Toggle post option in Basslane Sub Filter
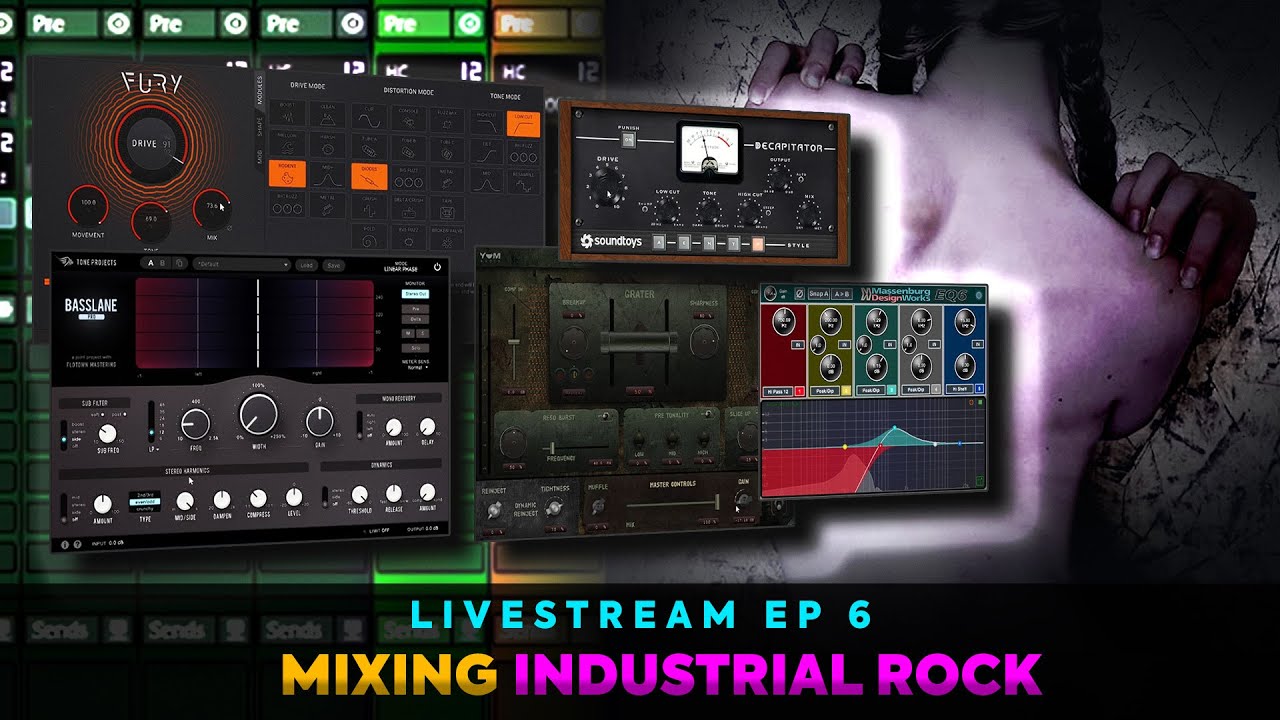This screenshot has width=1280, height=720. (x=119, y=414)
